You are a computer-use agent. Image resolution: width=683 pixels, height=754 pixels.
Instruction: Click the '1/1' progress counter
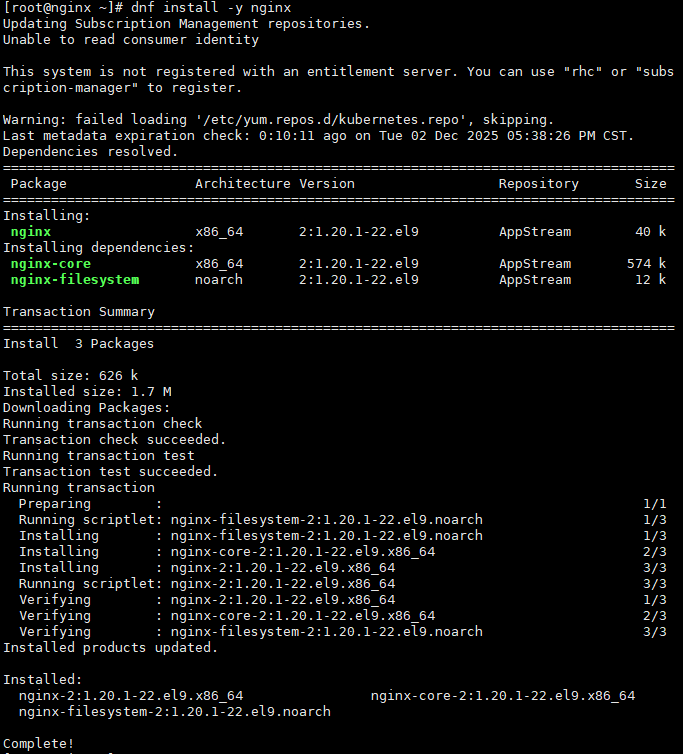tap(655, 503)
